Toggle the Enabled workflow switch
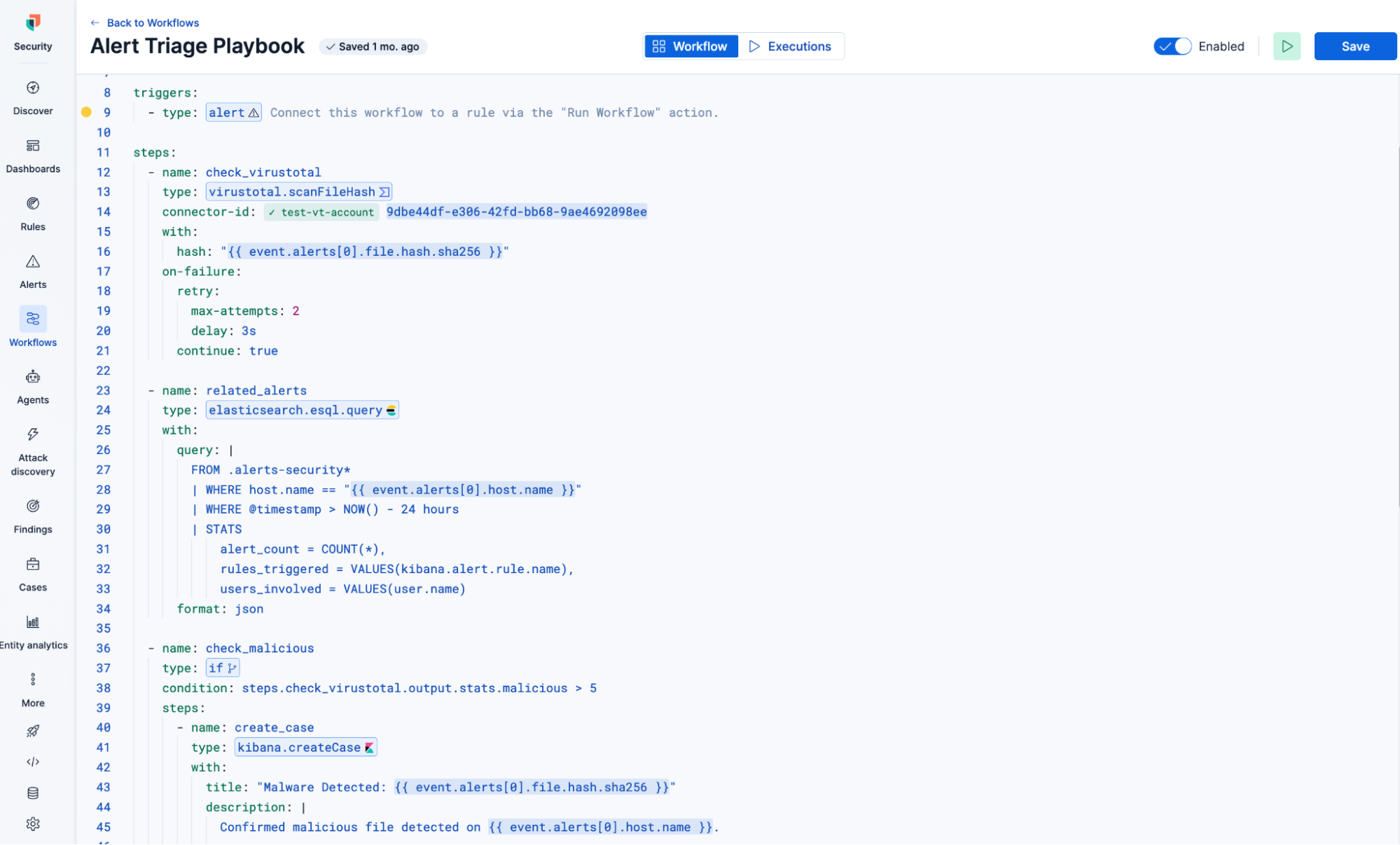The image size is (1400, 845). click(x=1172, y=46)
